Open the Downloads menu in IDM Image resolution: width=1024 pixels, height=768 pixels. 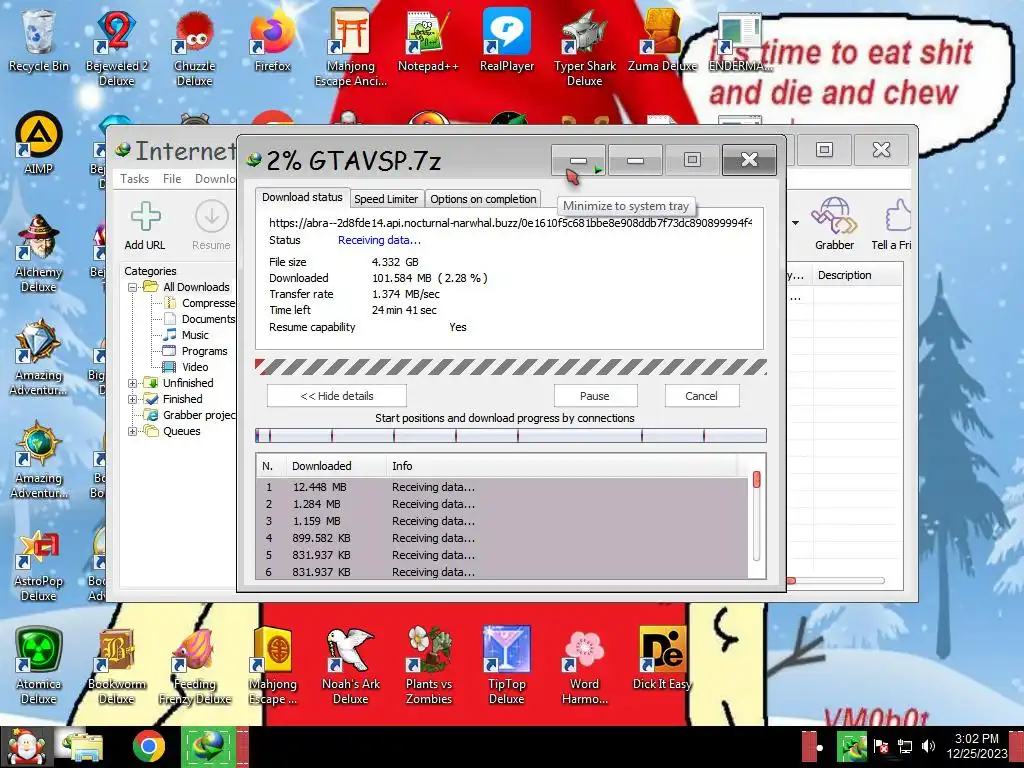tap(216, 179)
